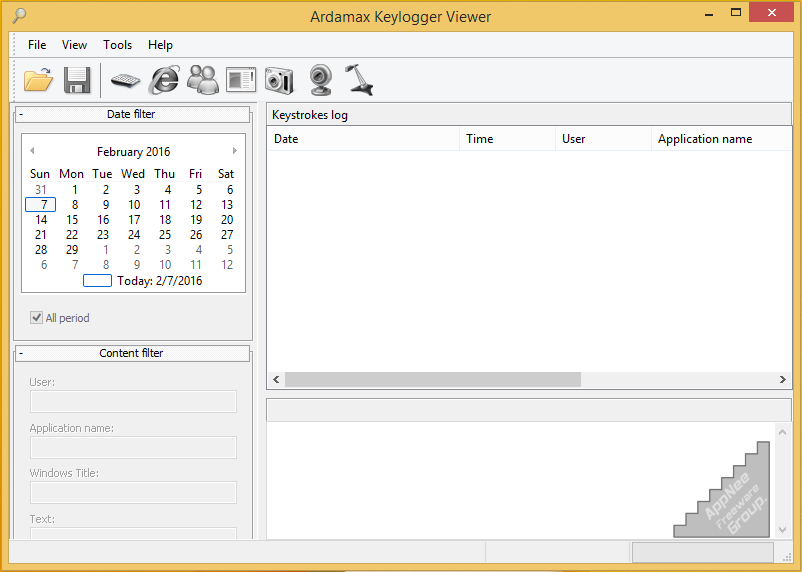Click the February 2016 month title
Screen dimensions: 802x572
pos(133,152)
